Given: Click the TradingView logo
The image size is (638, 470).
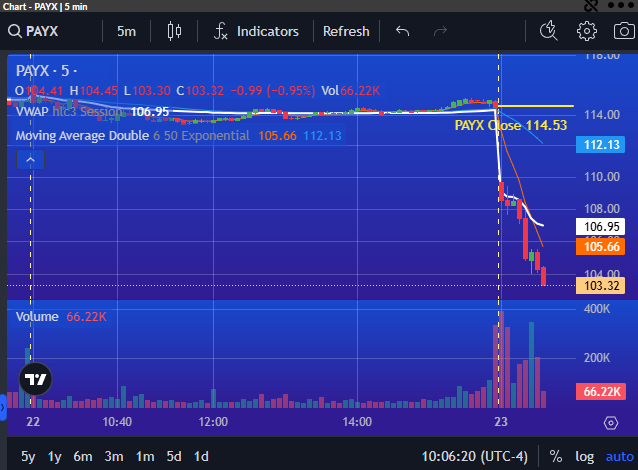Looking at the screenshot, I should [35, 379].
